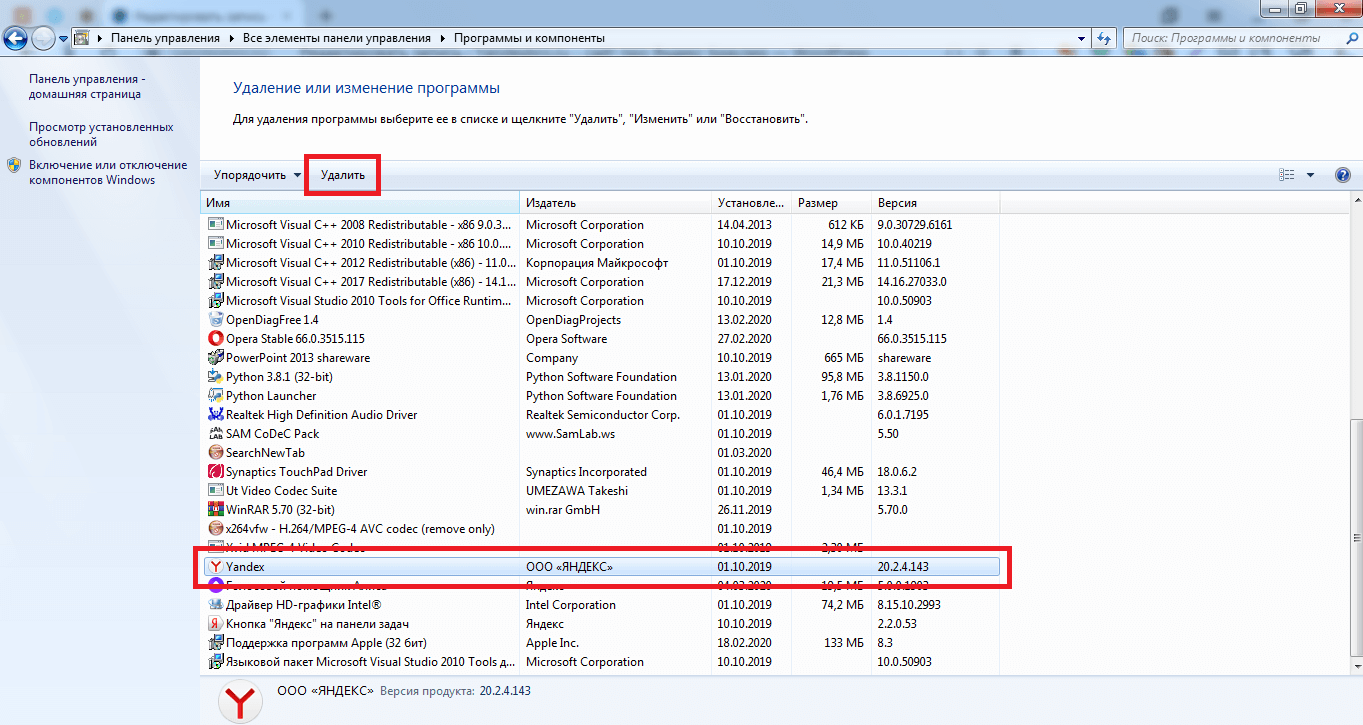Expand arrow after Все элементы панели управления
The height and width of the screenshot is (725, 1363).
pyautogui.click(x=442, y=38)
